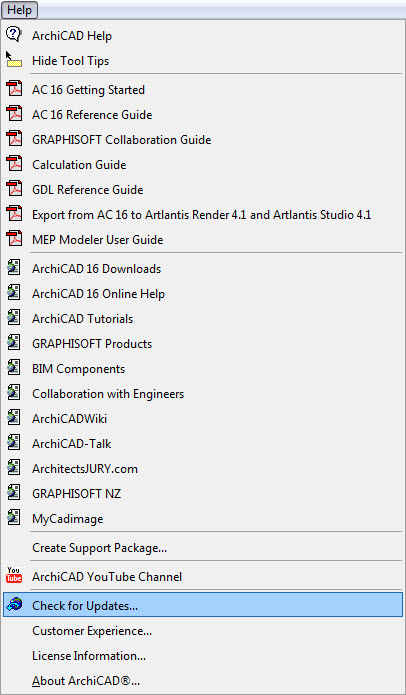The image size is (406, 695).
Task: Visit GRAPHISOFT Products page
Action: point(203,344)
